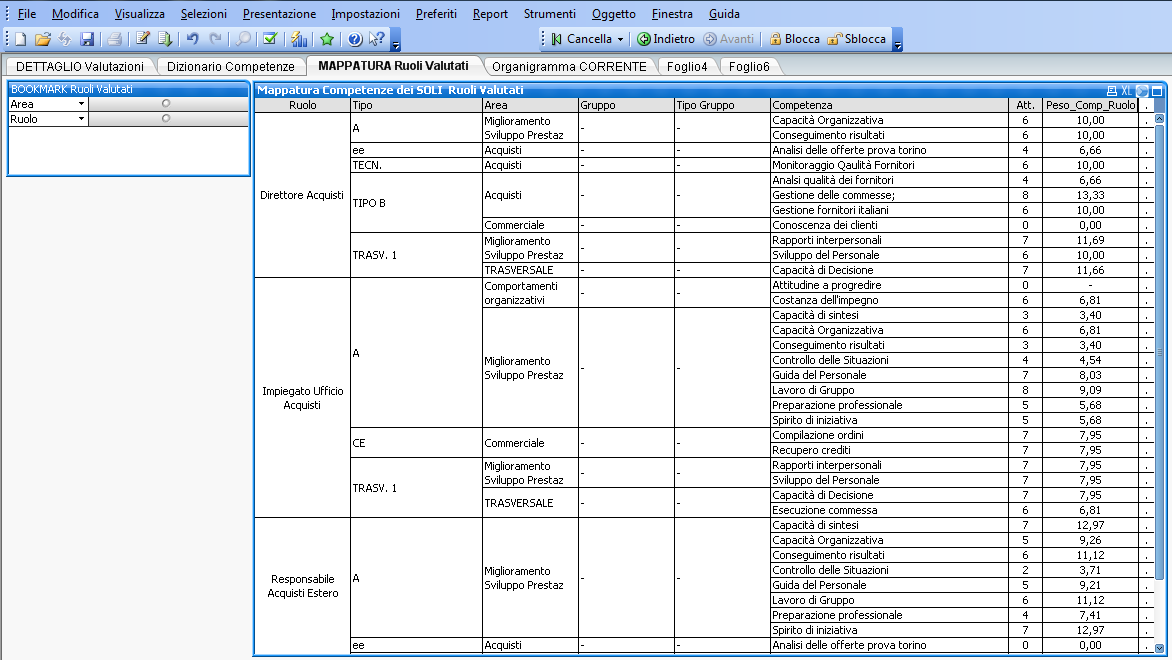Image resolution: width=1172 pixels, height=660 pixels.
Task: Switch to the Dizionario Competenze sheet tab
Action: click(231, 67)
